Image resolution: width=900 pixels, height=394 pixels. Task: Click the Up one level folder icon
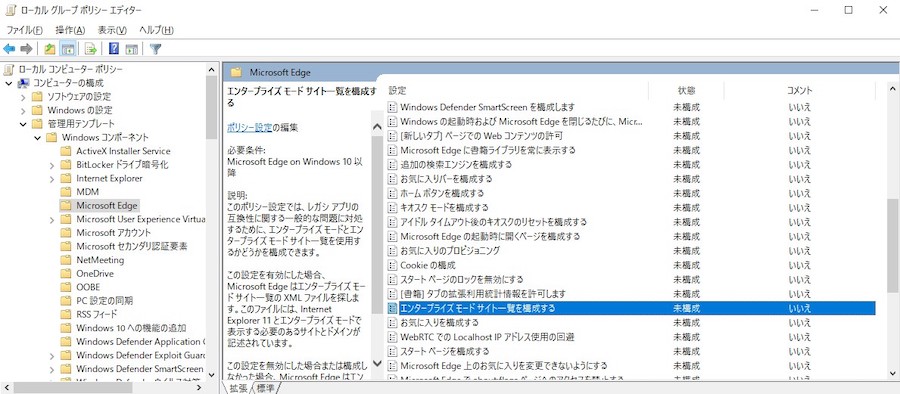click(50, 49)
